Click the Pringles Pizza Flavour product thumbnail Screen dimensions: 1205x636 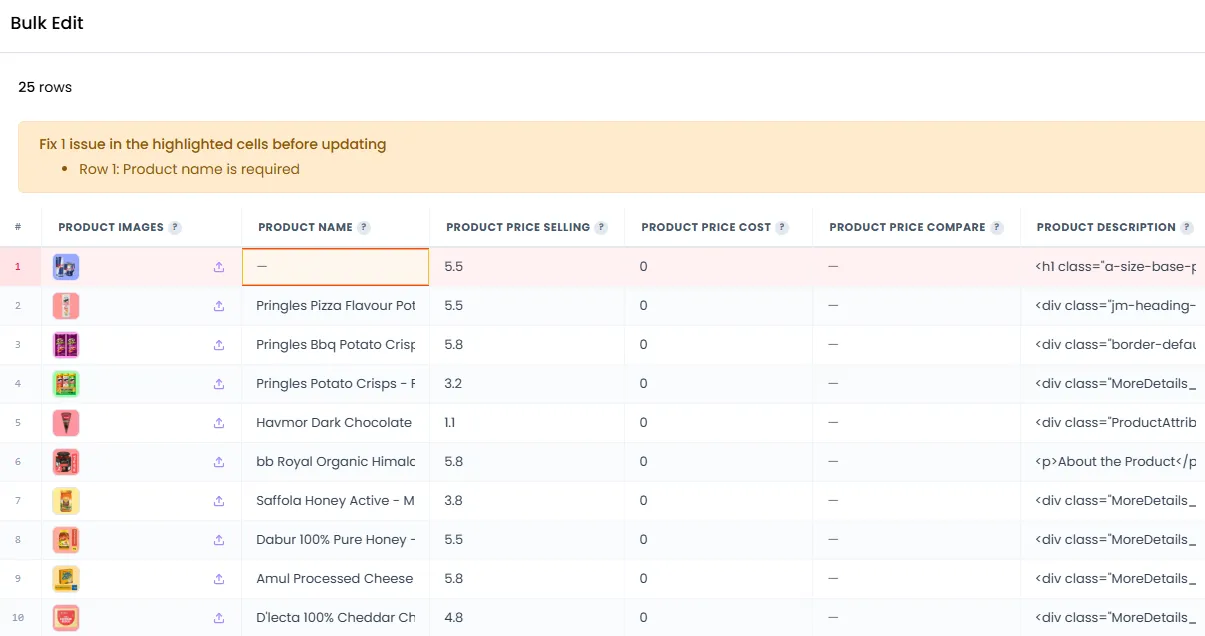(66, 306)
